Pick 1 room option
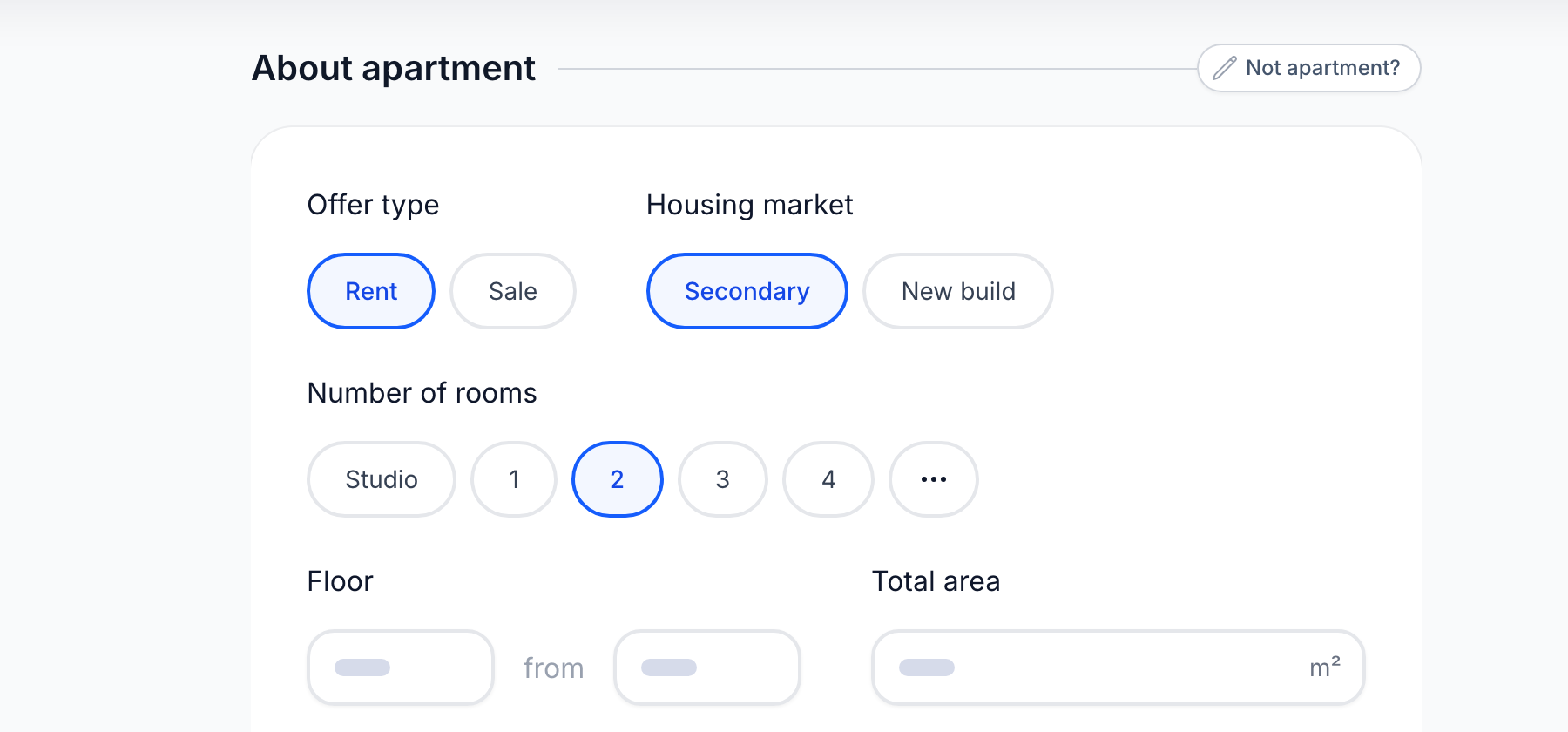 point(514,479)
